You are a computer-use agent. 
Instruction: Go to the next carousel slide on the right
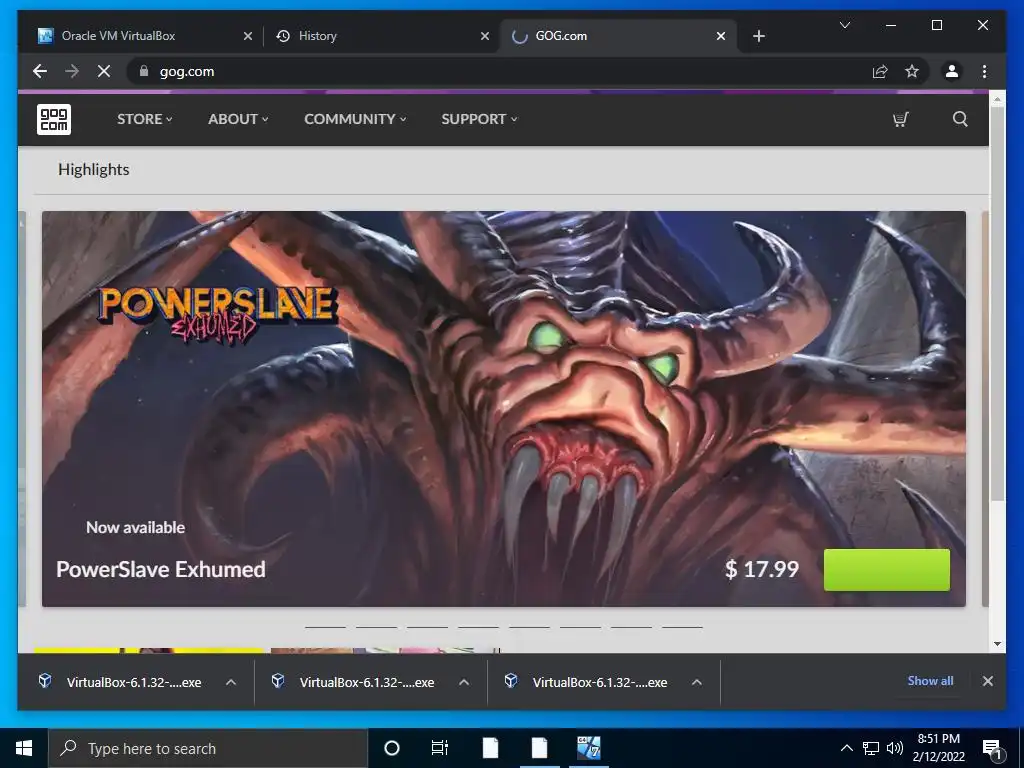(x=985, y=409)
